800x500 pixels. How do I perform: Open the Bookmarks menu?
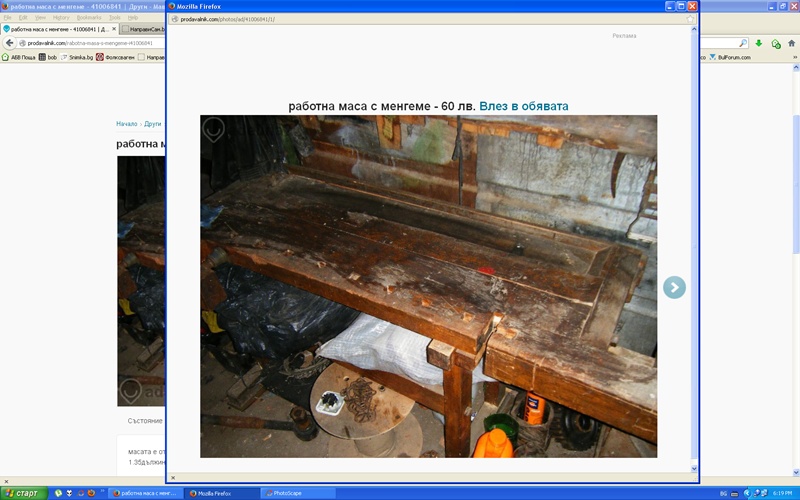coord(89,17)
